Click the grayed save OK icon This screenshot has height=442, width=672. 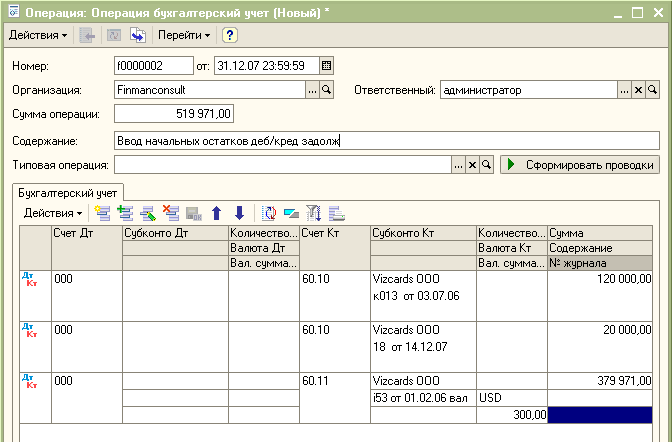tap(194, 213)
